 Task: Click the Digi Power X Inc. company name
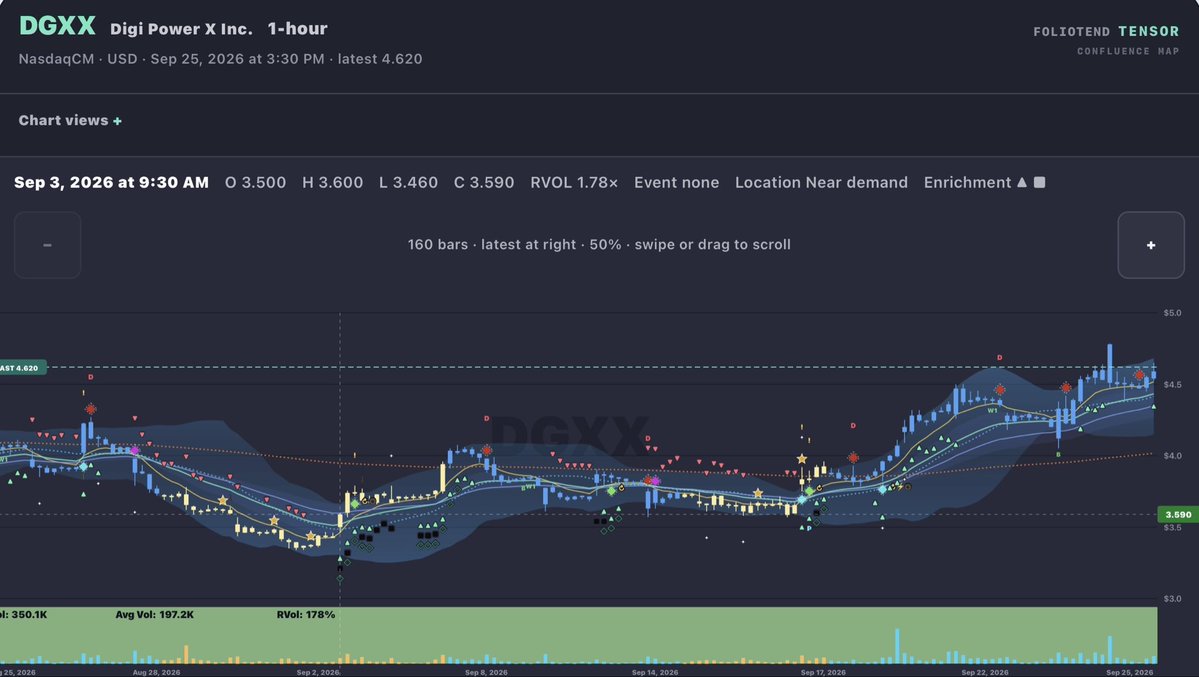click(x=181, y=29)
